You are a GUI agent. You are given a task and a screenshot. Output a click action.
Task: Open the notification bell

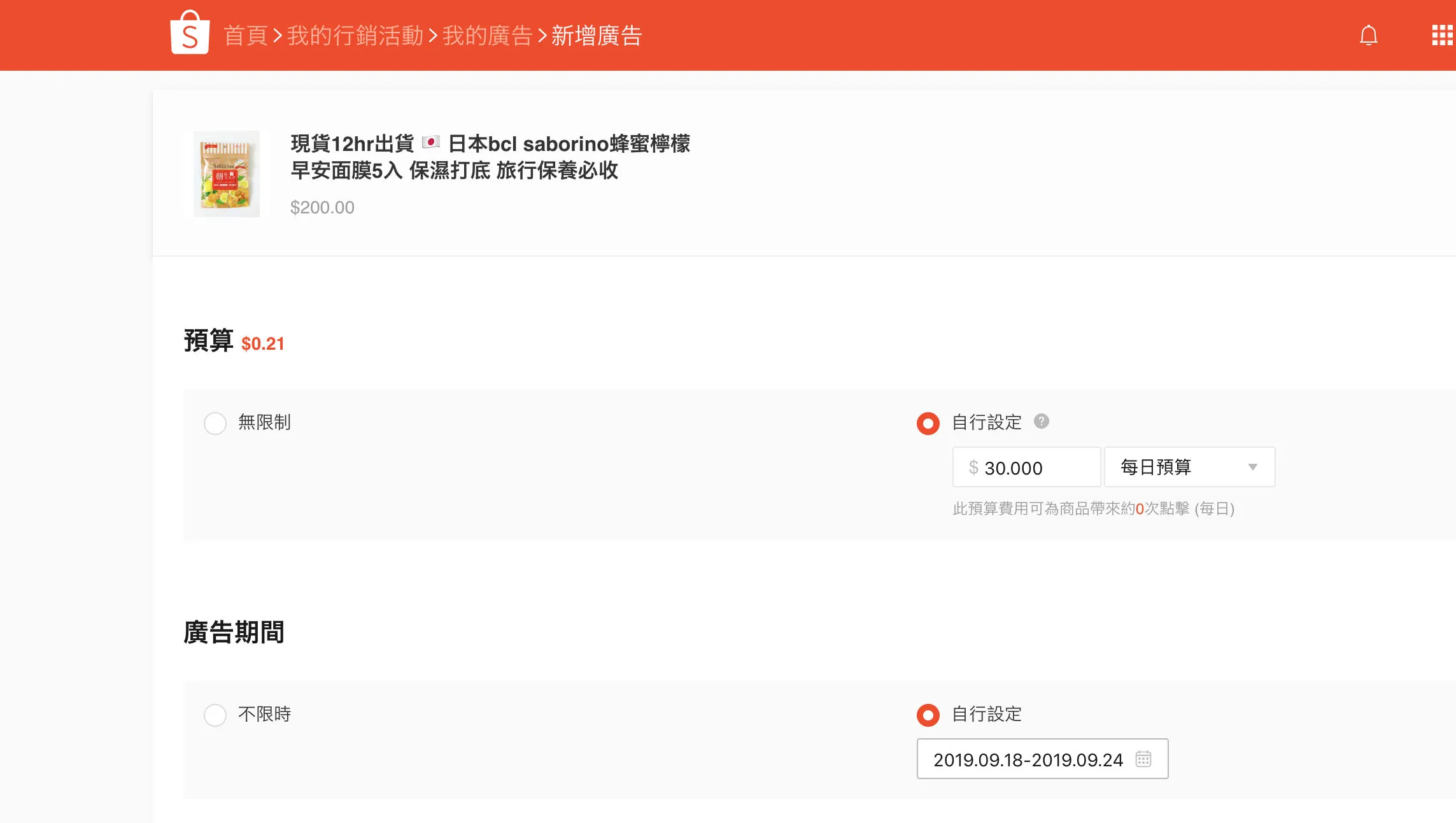click(x=1368, y=36)
